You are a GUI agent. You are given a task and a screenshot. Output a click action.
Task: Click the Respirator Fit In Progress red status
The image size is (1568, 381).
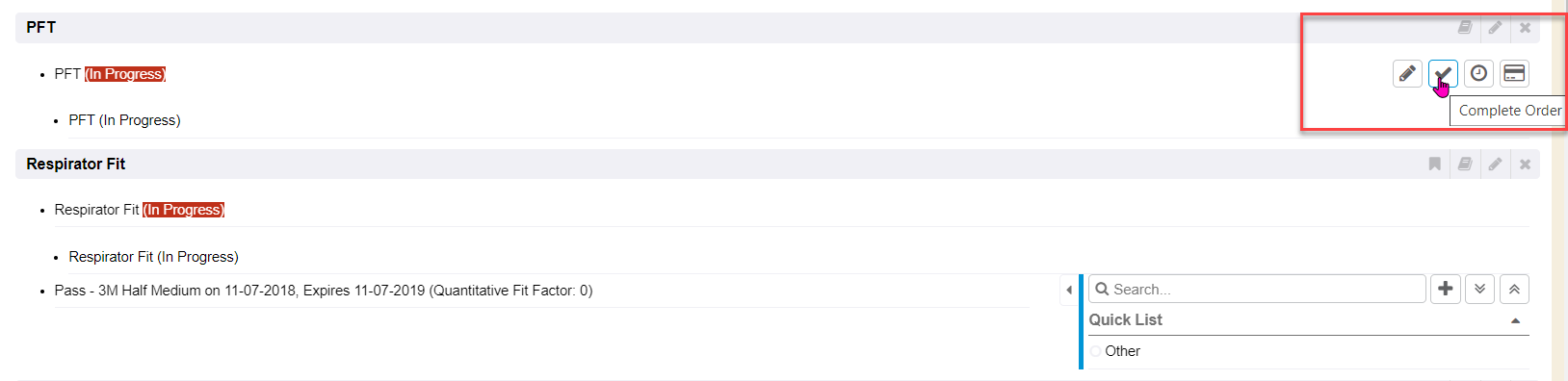pyautogui.click(x=183, y=210)
